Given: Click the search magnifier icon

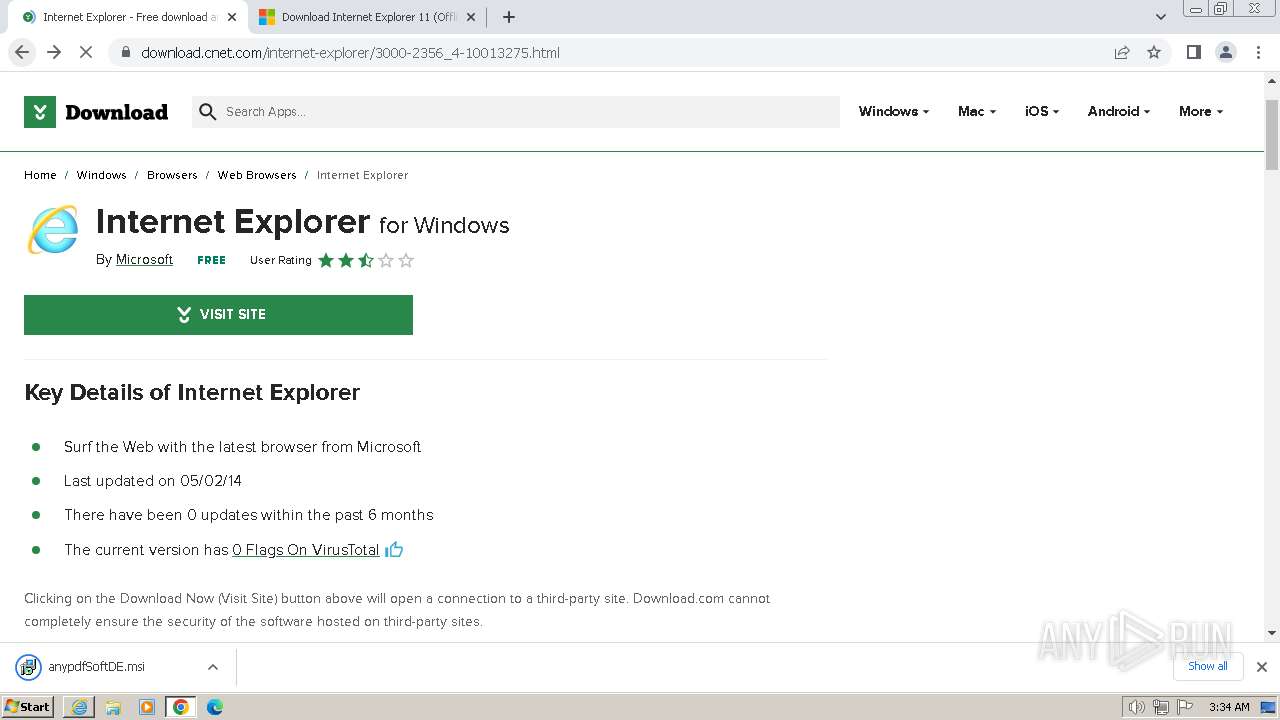Looking at the screenshot, I should click(208, 112).
